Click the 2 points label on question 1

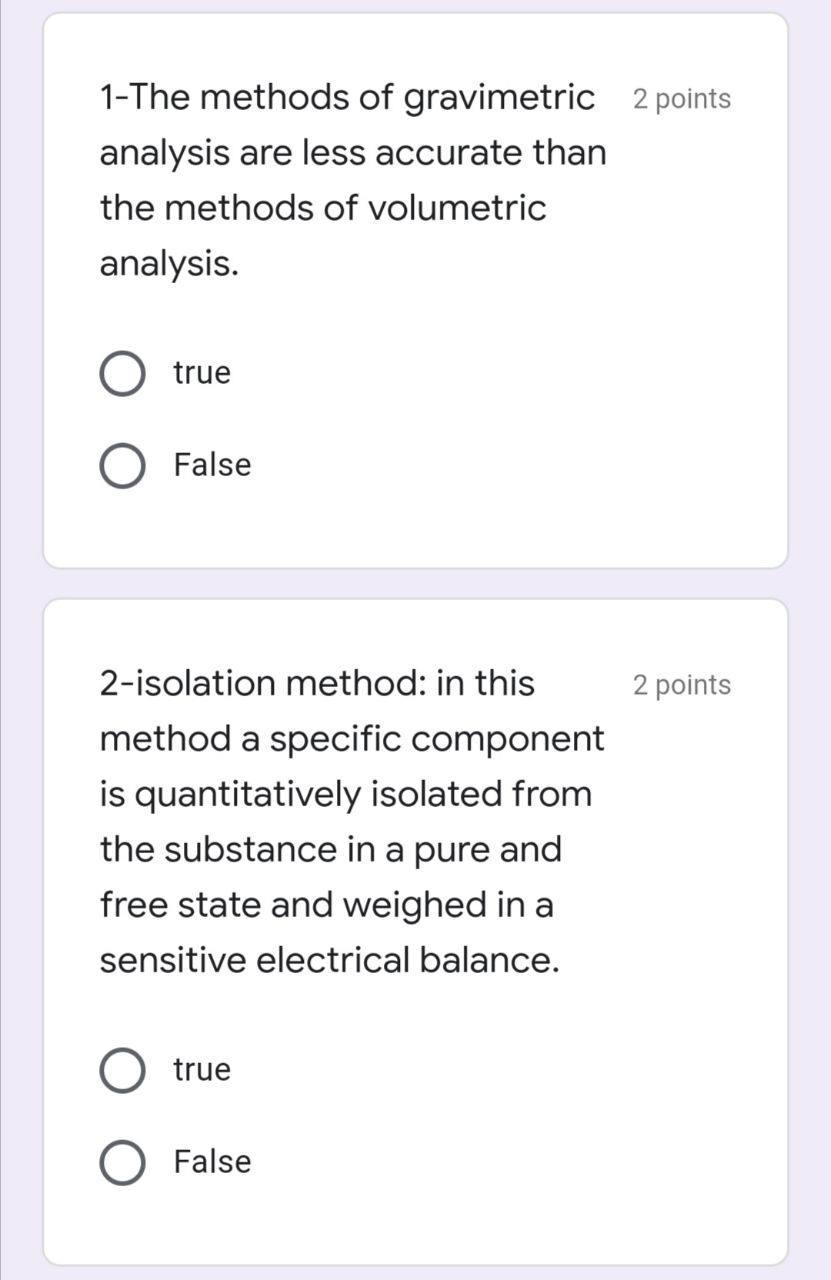coord(681,99)
